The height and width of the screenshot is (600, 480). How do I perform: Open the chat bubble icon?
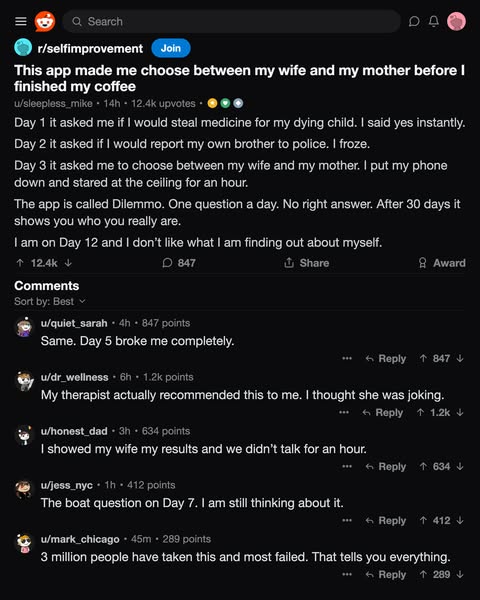414,21
